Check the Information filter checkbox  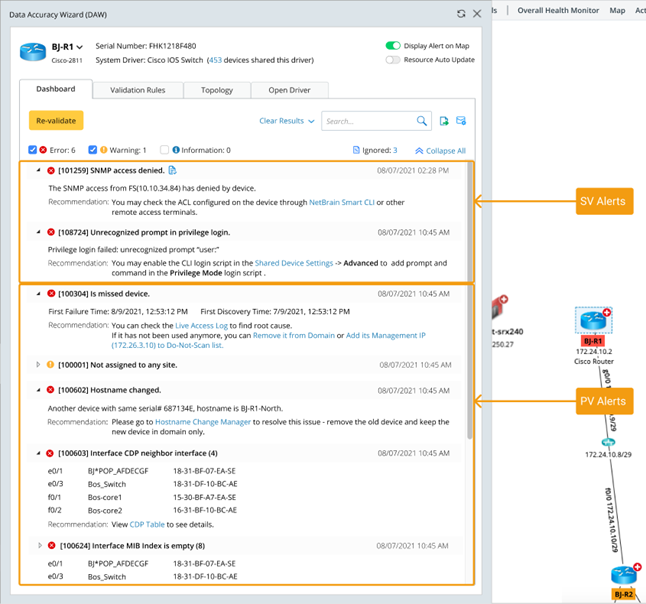pos(165,150)
